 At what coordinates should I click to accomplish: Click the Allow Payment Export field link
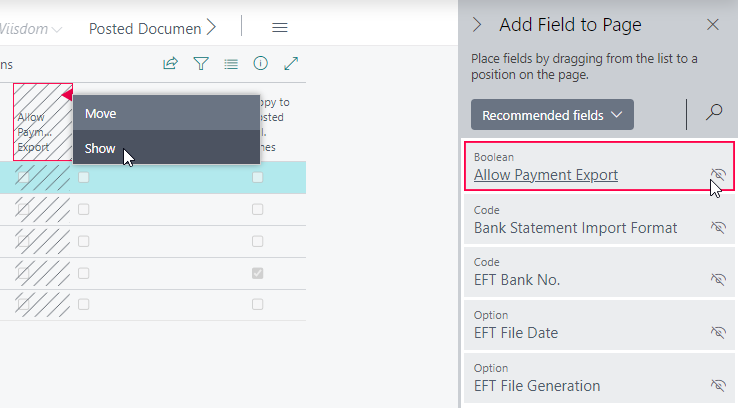coord(545,175)
